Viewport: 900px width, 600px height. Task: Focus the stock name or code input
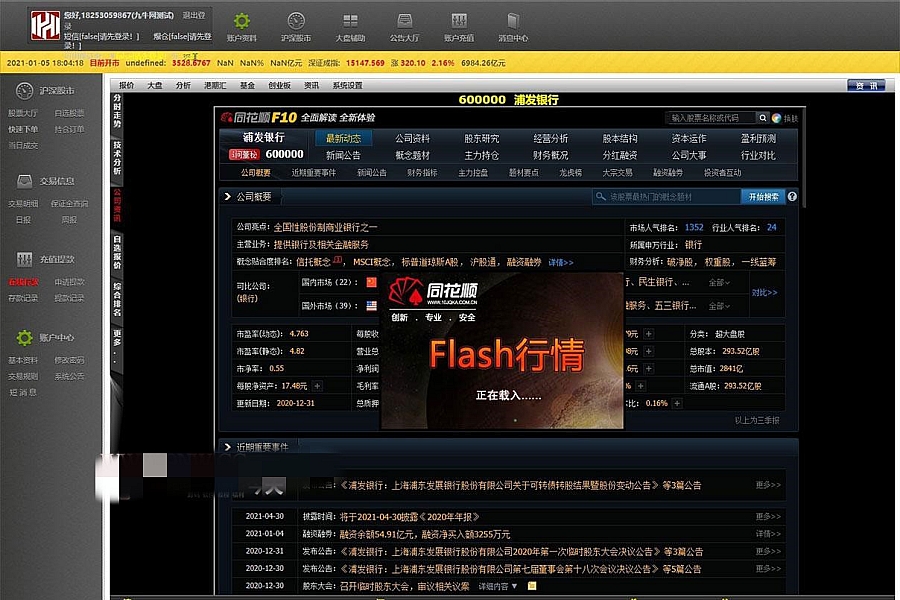[x=711, y=118]
